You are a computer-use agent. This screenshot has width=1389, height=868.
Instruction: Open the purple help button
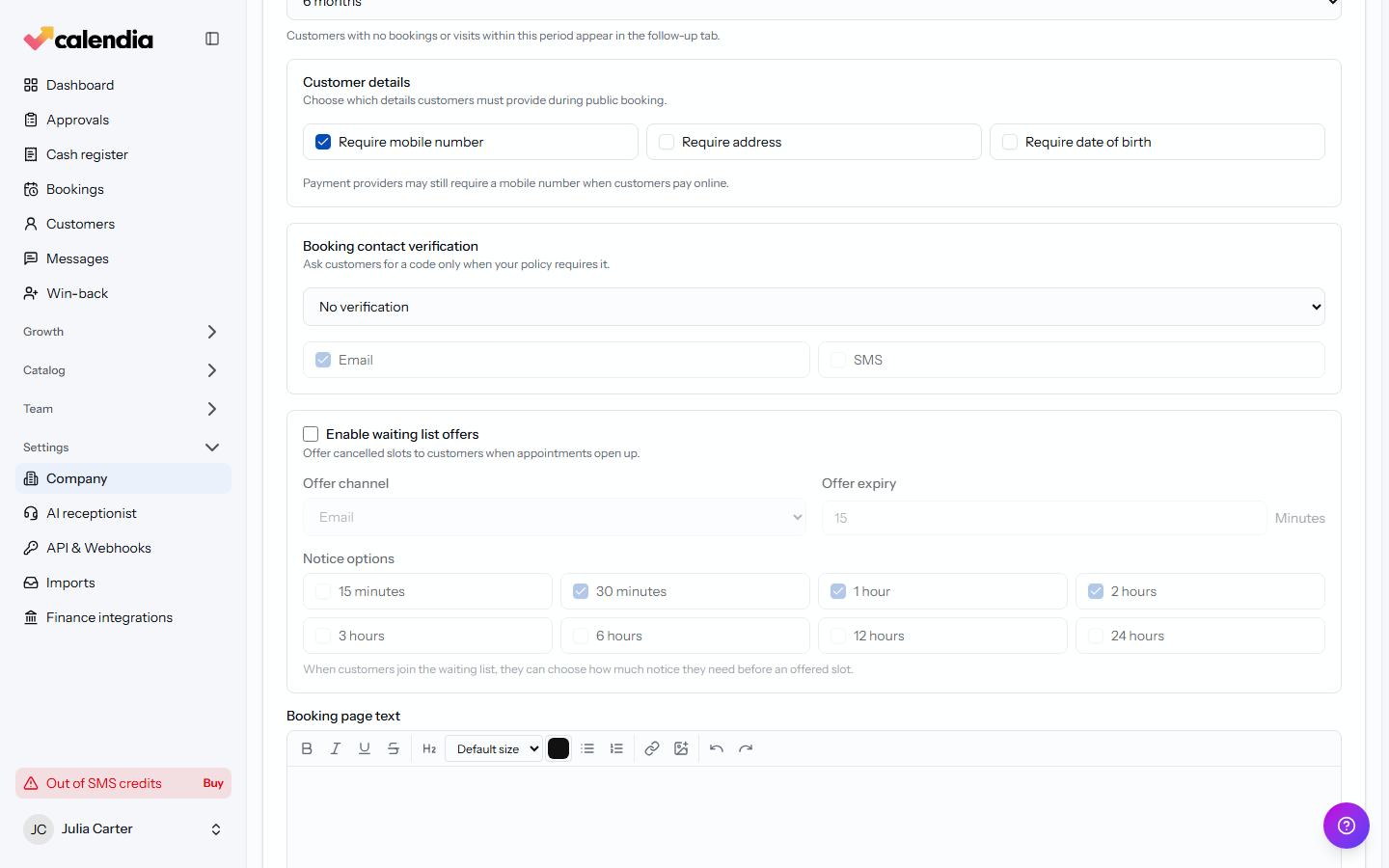pyautogui.click(x=1347, y=826)
